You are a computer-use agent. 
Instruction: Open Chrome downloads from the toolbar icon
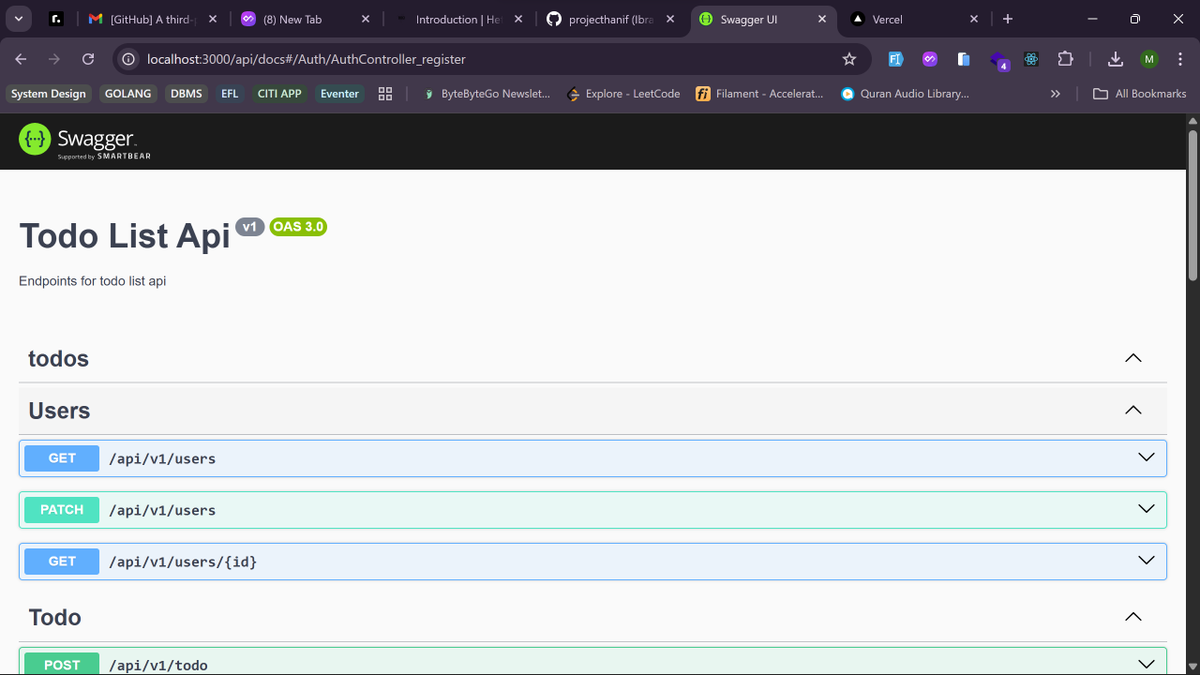1114,59
